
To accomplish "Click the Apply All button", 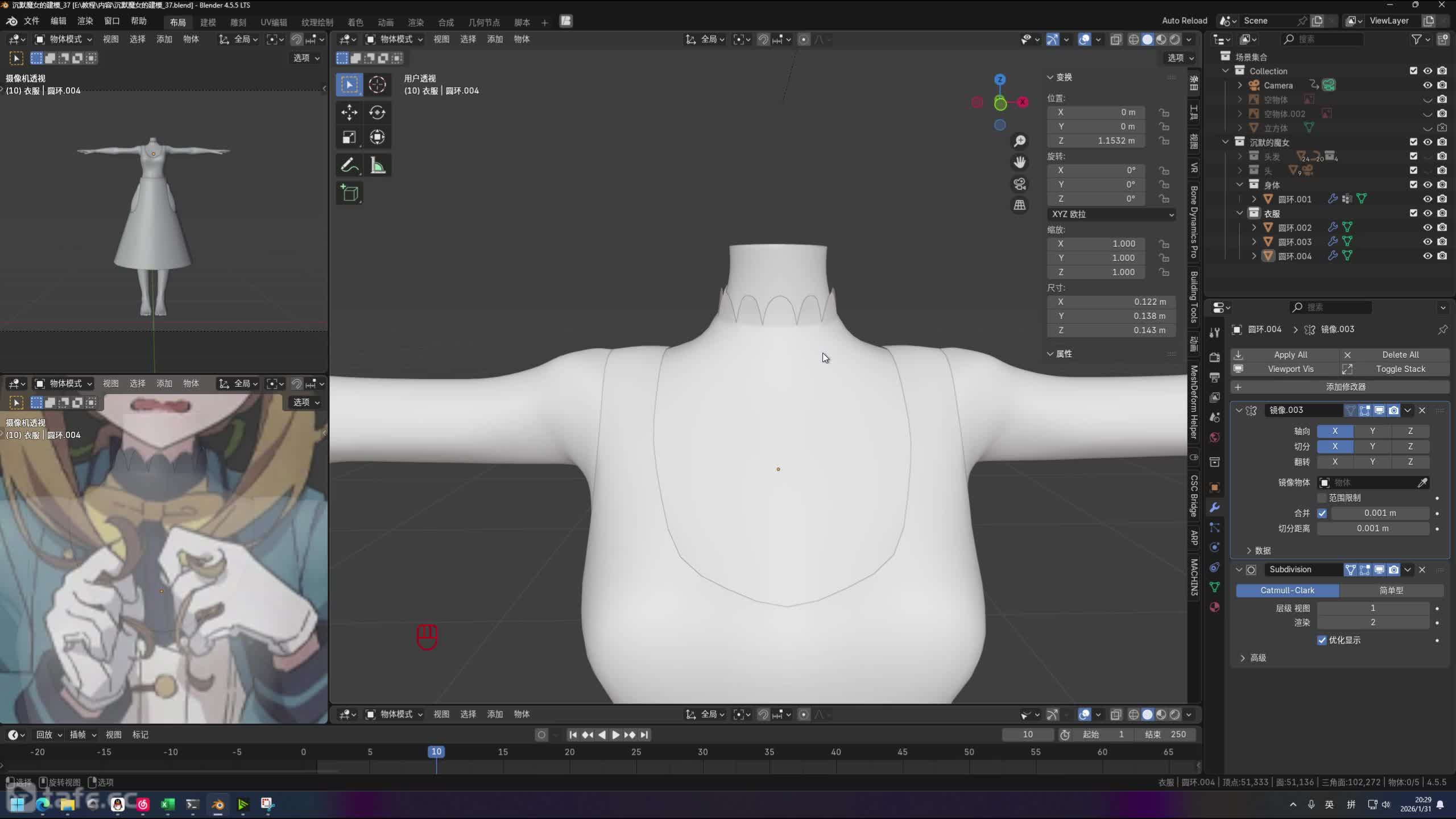I will point(1290,354).
